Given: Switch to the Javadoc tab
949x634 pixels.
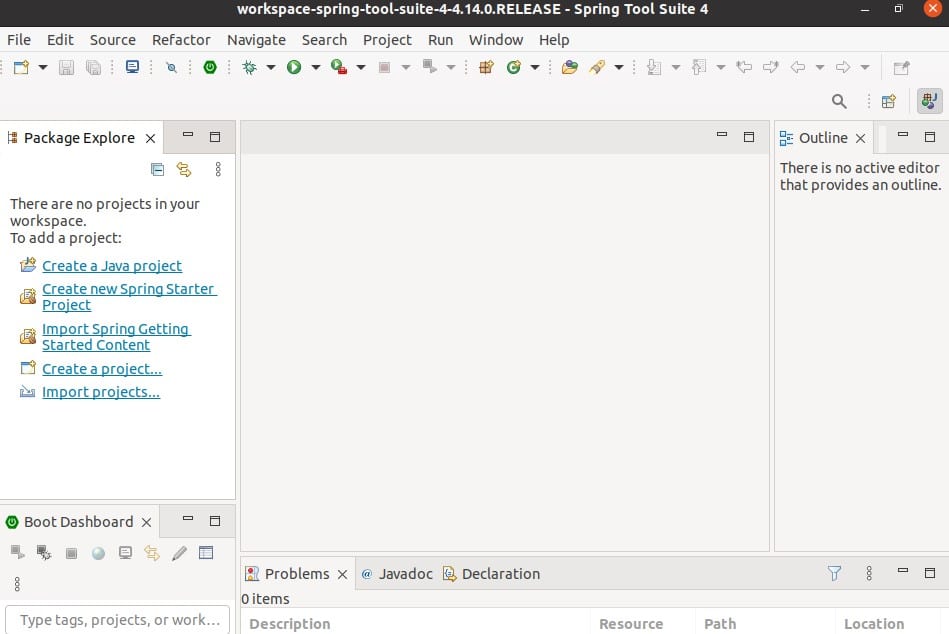Looking at the screenshot, I should pos(398,574).
